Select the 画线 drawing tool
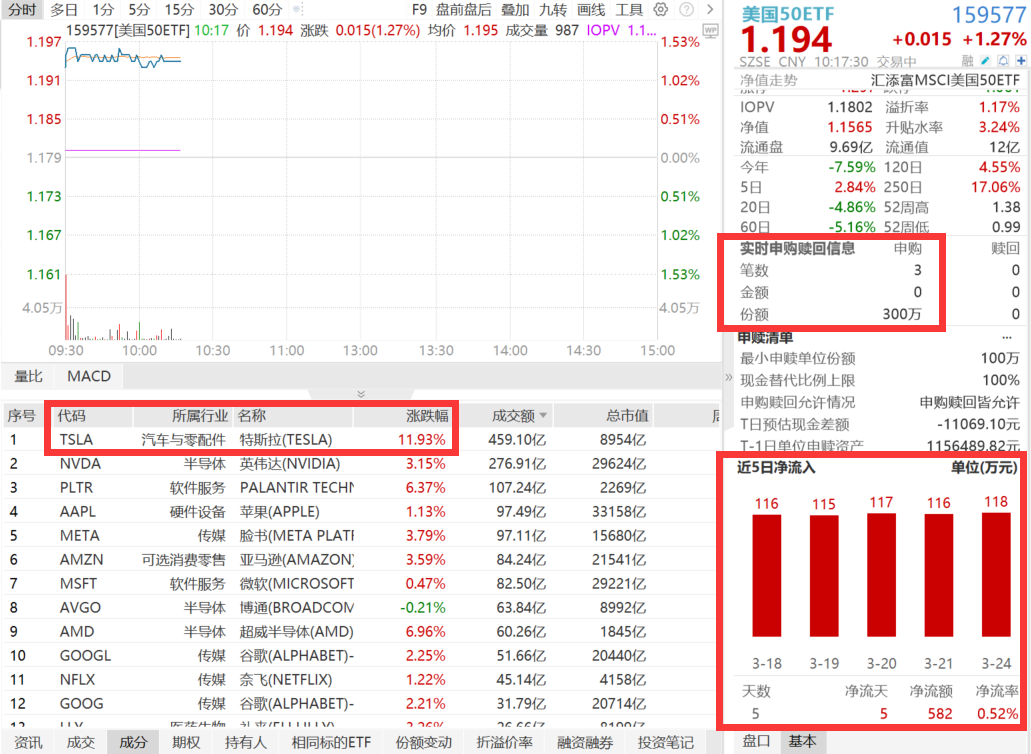Viewport: 1031px width, 754px height. tap(591, 9)
